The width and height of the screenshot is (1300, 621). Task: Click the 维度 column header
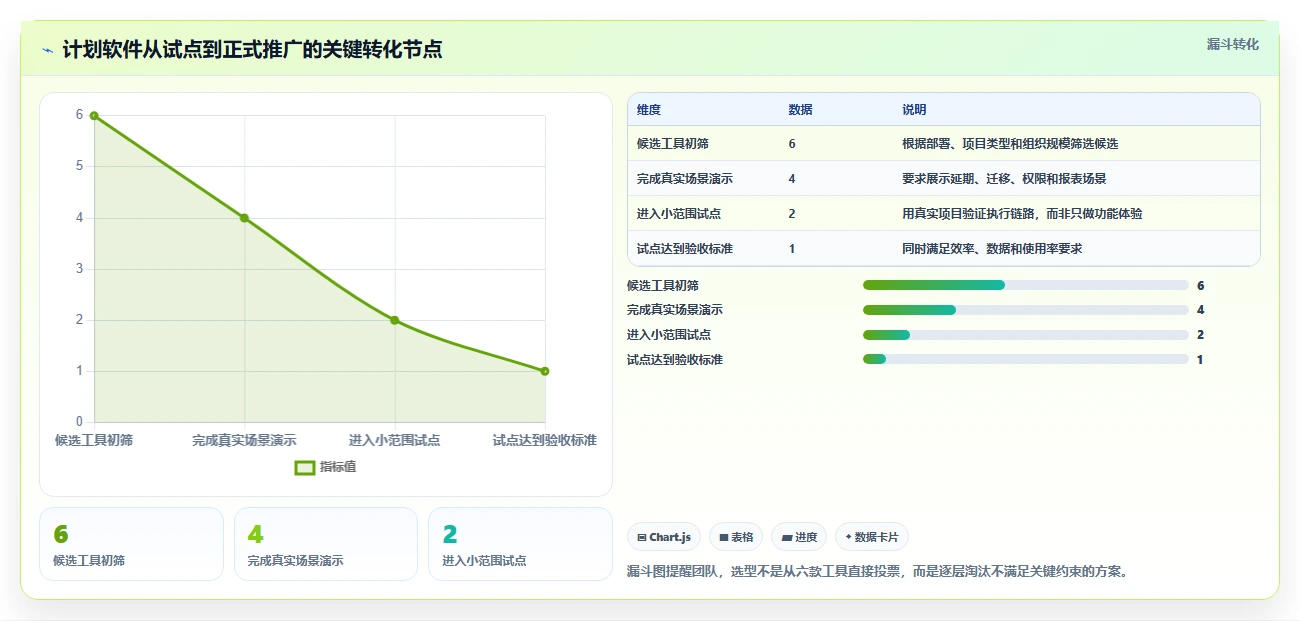649,109
